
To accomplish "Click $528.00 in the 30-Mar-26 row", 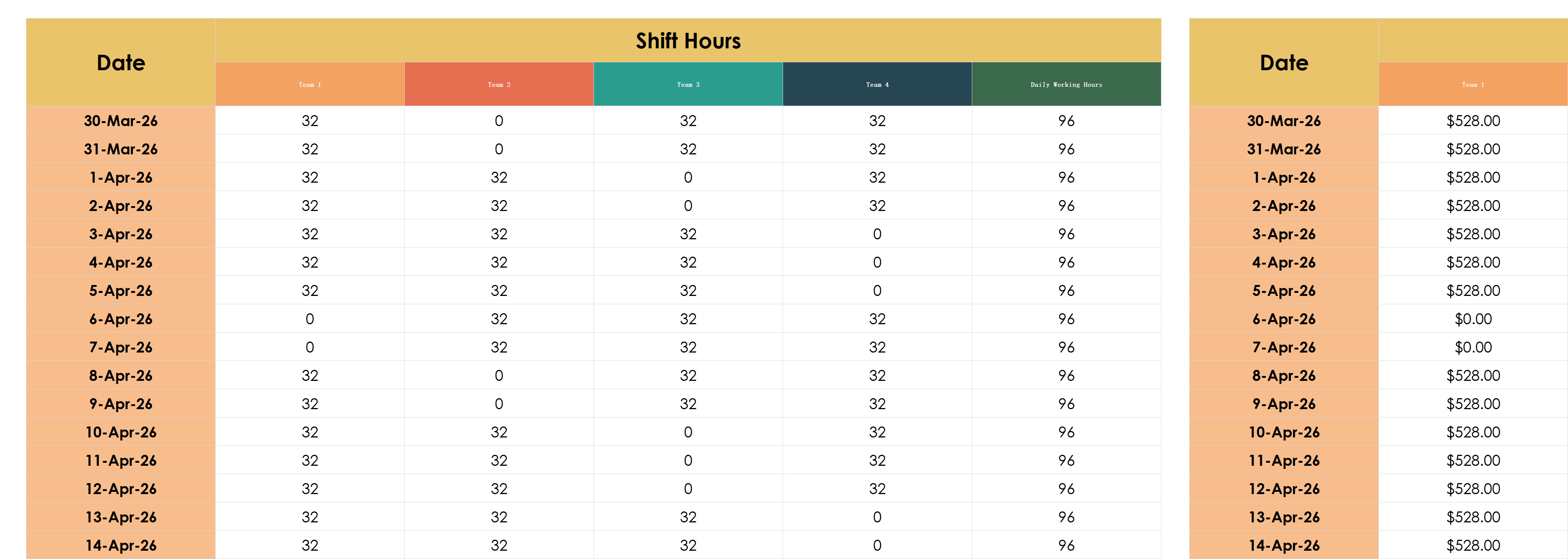I will point(1473,120).
